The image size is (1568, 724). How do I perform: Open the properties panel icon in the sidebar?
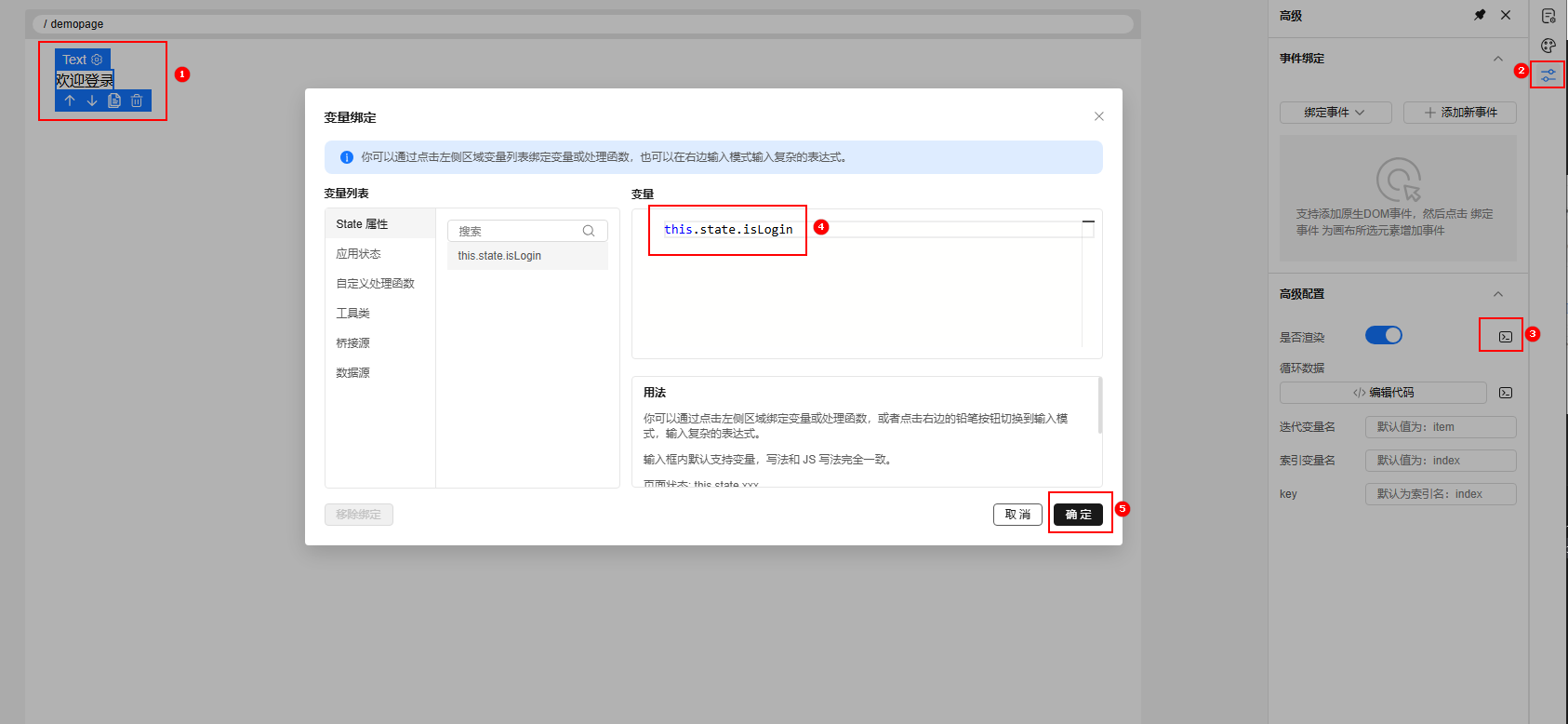[1548, 16]
